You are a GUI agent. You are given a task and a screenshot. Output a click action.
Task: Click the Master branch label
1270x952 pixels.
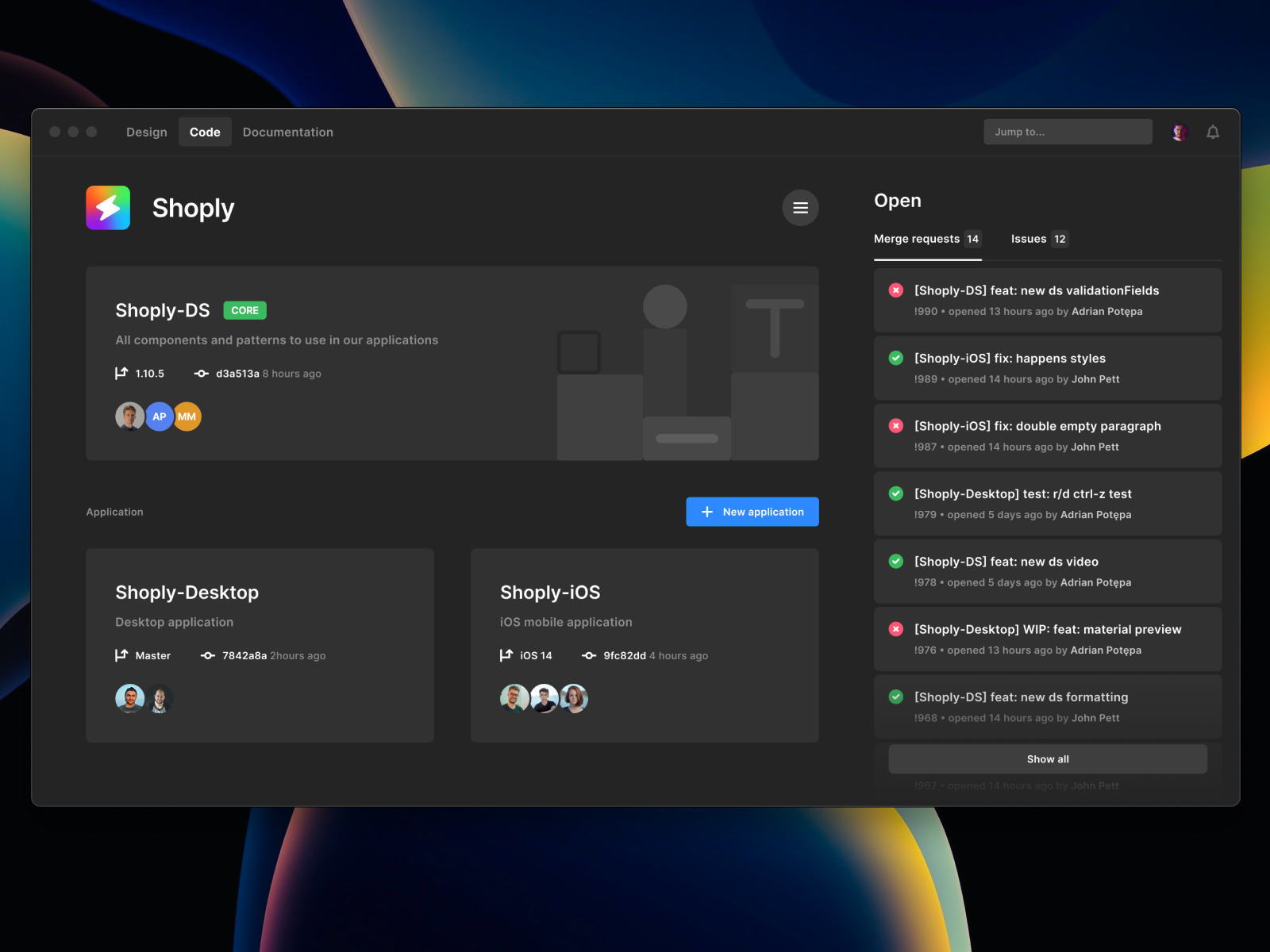point(153,655)
